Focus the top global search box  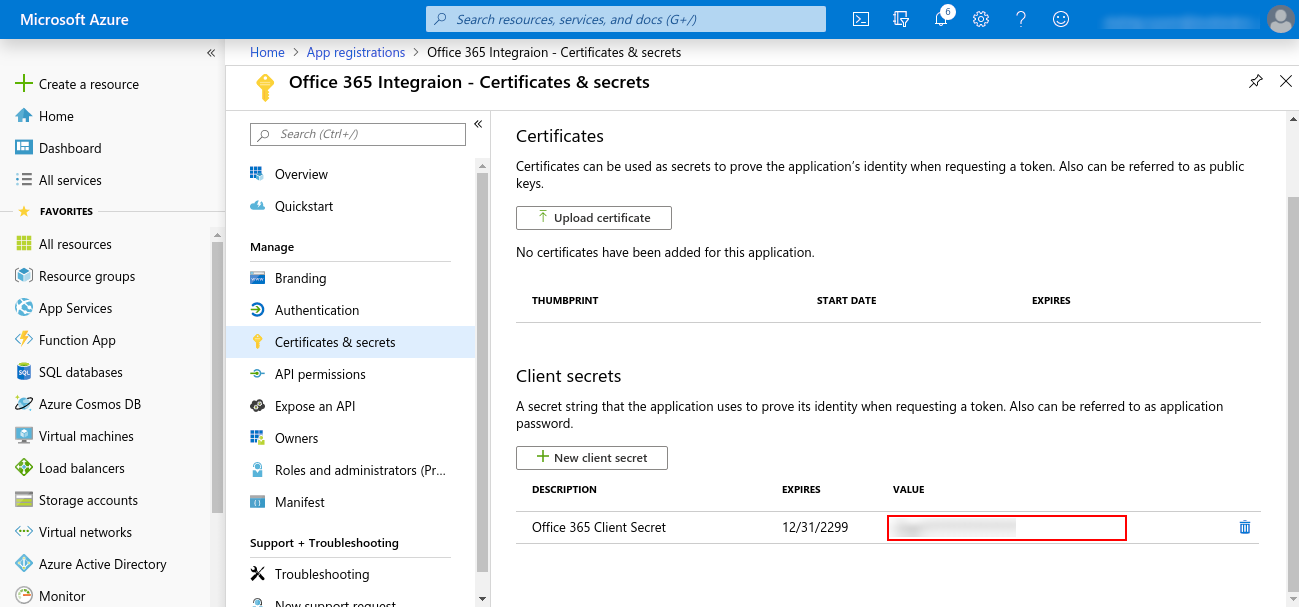point(626,19)
